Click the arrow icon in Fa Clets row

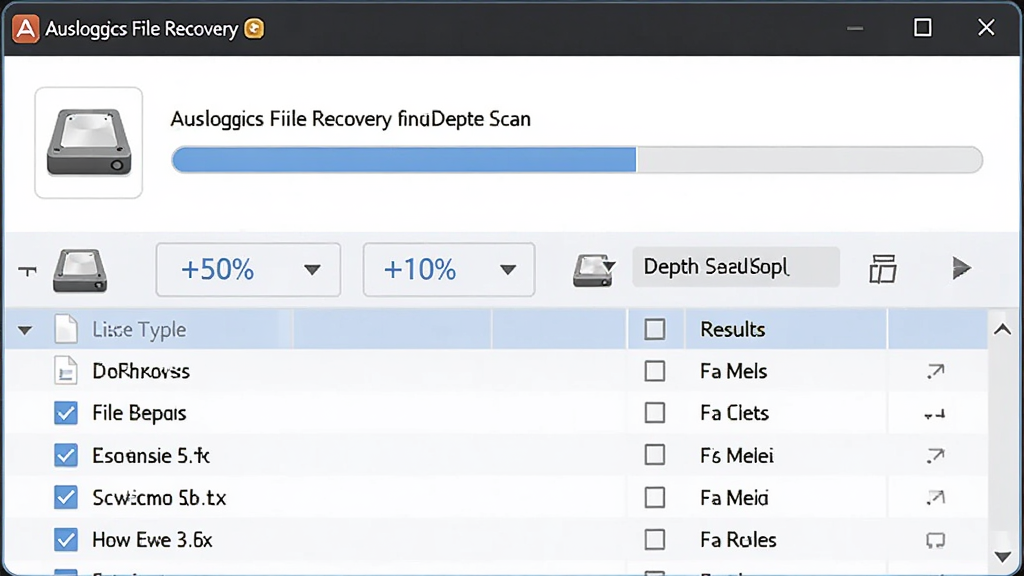click(x=935, y=414)
